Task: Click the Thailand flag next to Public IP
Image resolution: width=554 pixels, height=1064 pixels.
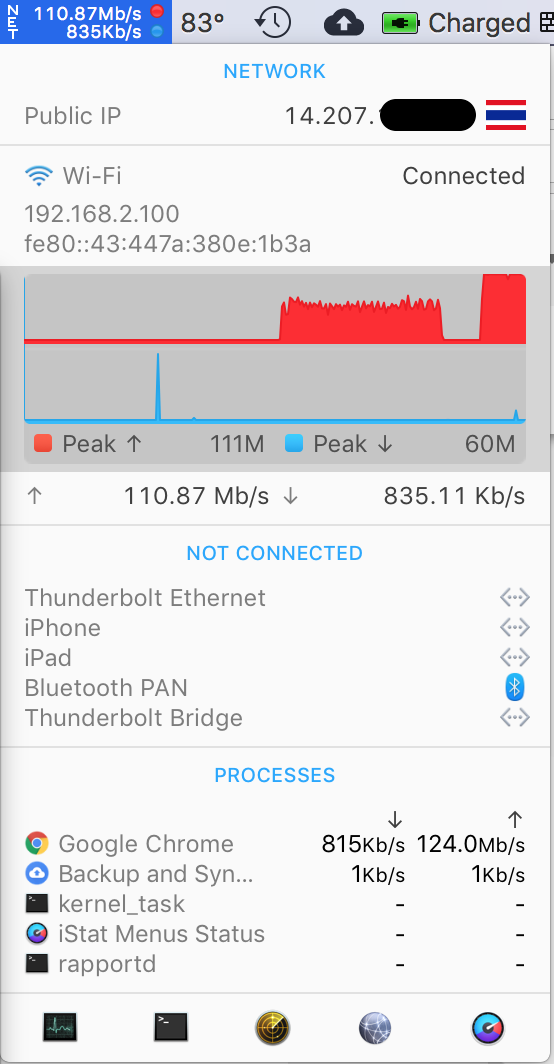Action: 506,115
